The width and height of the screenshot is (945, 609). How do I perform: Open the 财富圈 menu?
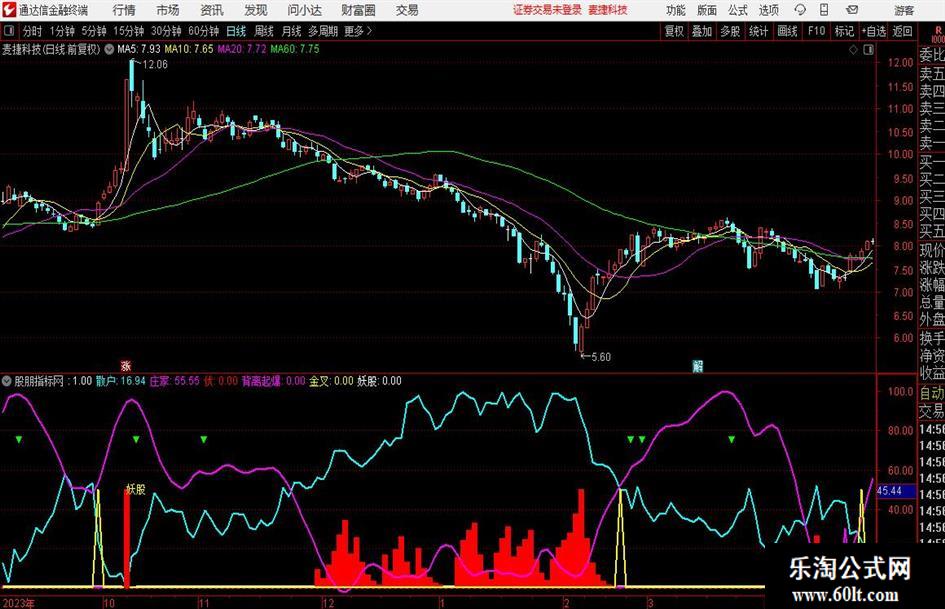(358, 10)
